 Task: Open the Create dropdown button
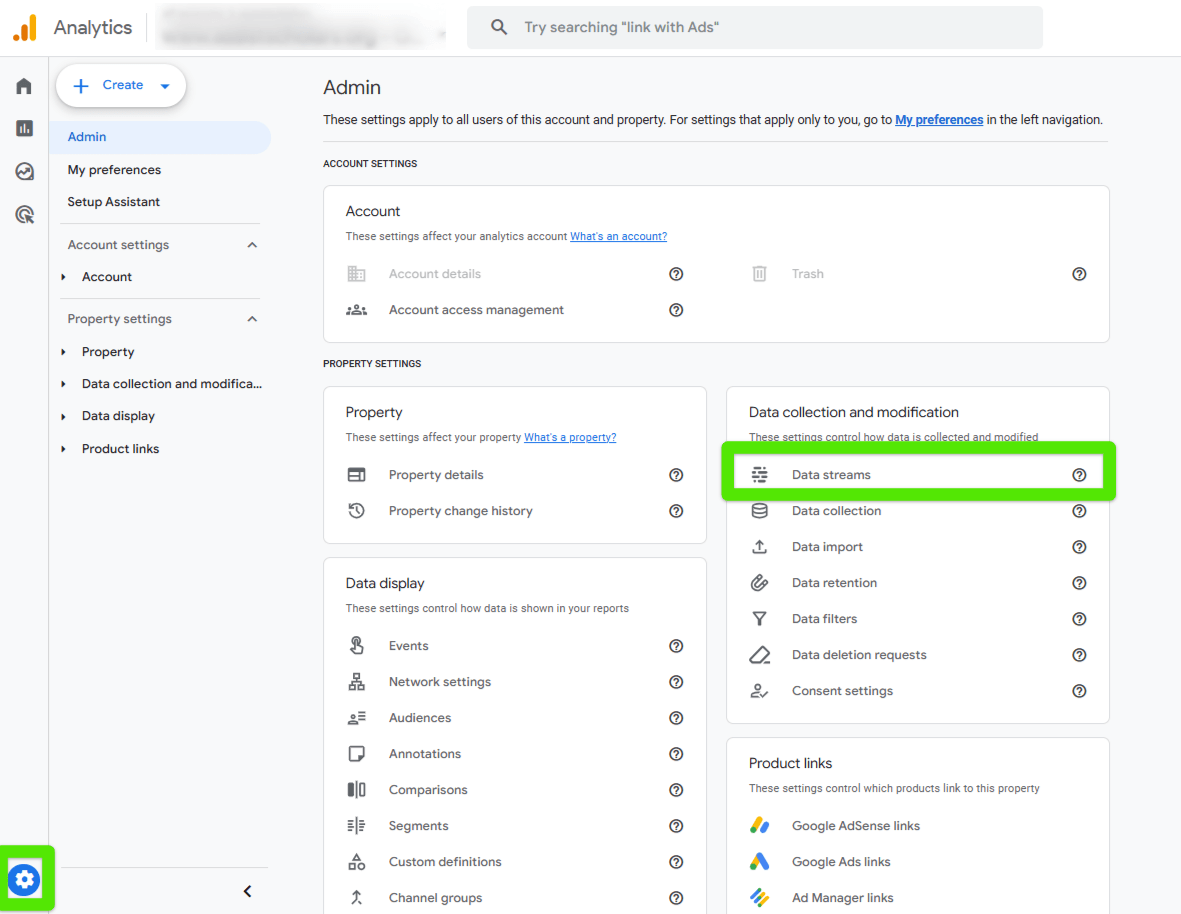(x=121, y=86)
